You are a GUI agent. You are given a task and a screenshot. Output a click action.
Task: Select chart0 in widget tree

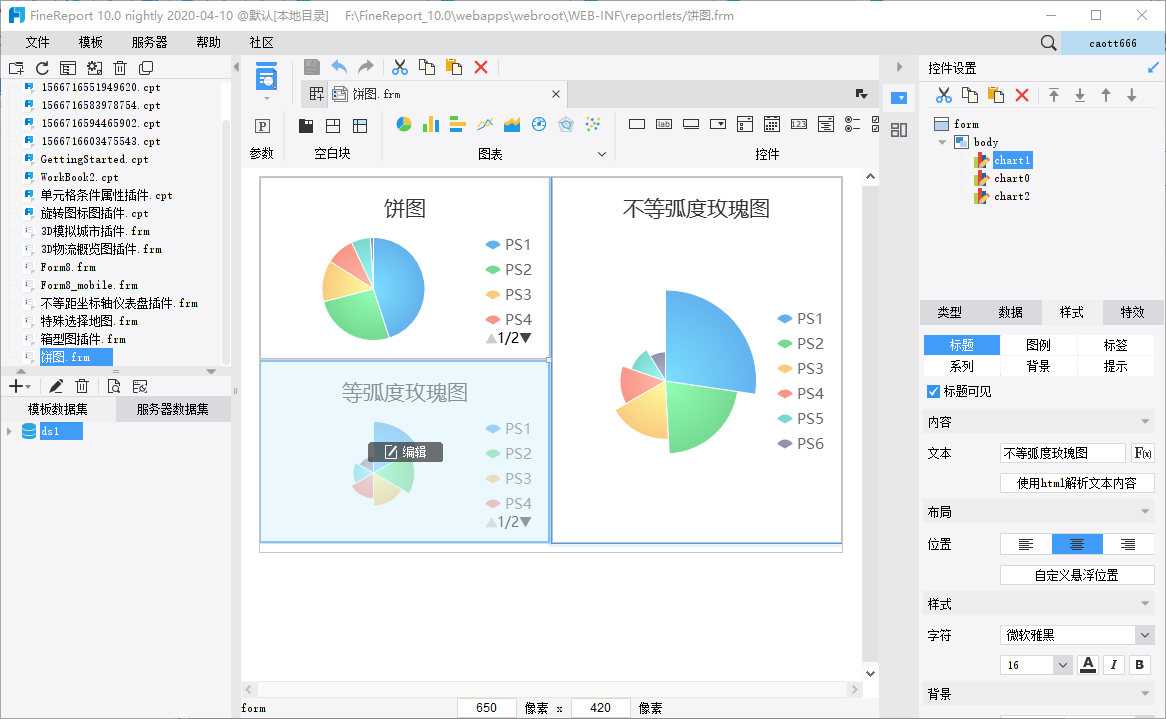point(1011,178)
